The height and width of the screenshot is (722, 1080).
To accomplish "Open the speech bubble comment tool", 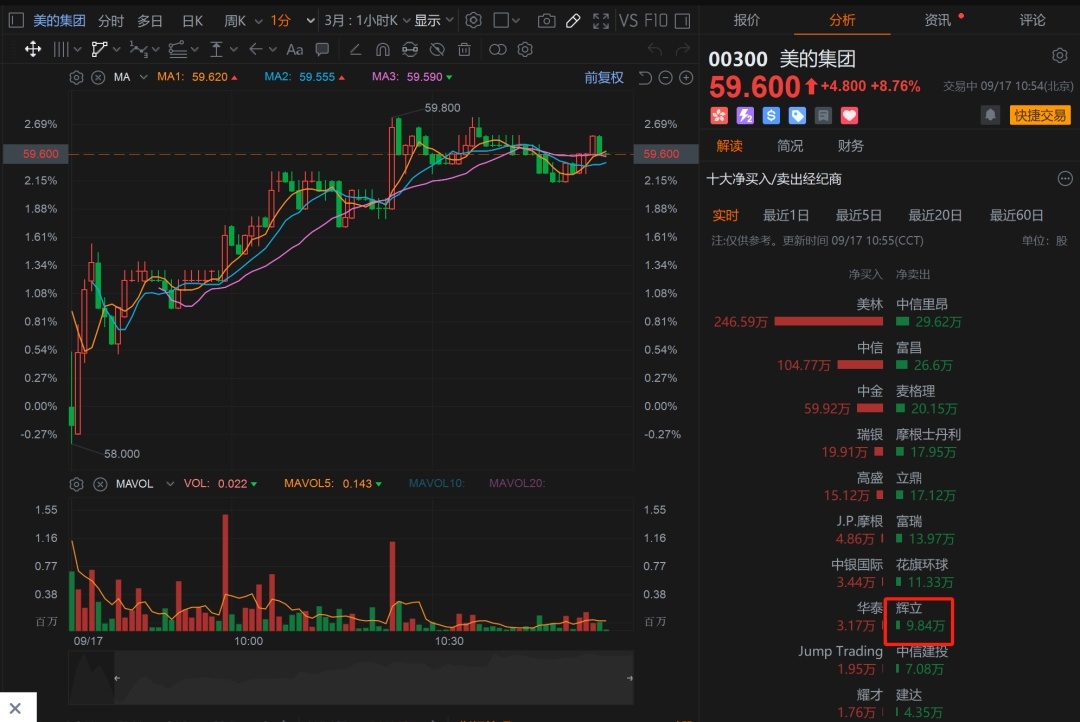I will pyautogui.click(x=322, y=49).
